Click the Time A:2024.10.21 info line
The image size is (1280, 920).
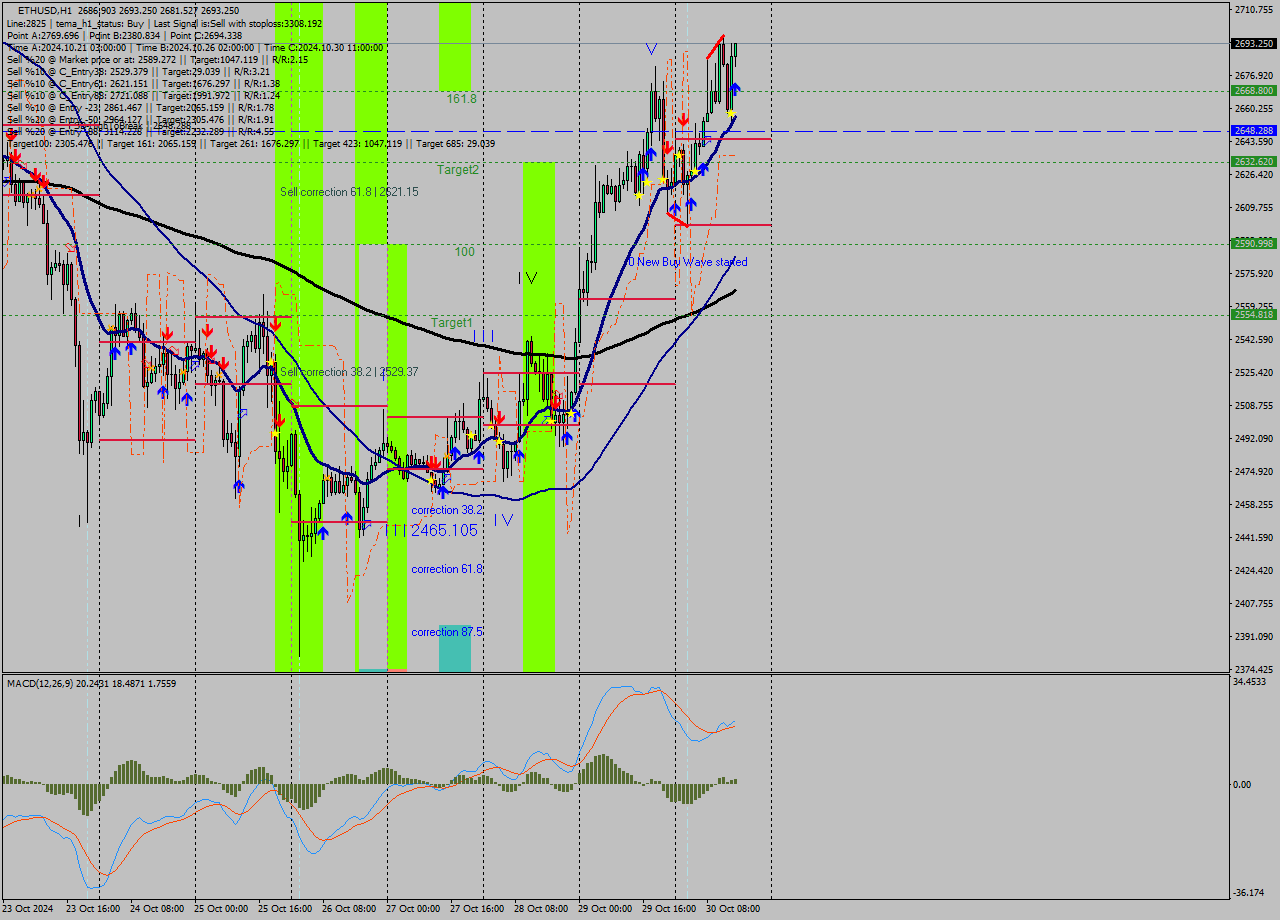point(195,47)
